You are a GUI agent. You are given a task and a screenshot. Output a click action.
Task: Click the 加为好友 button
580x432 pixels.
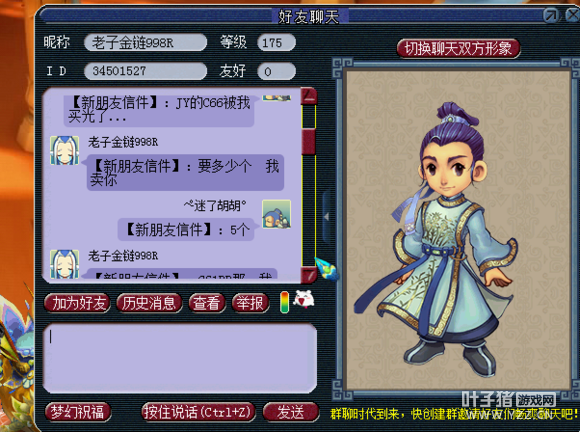pyautogui.click(x=77, y=303)
